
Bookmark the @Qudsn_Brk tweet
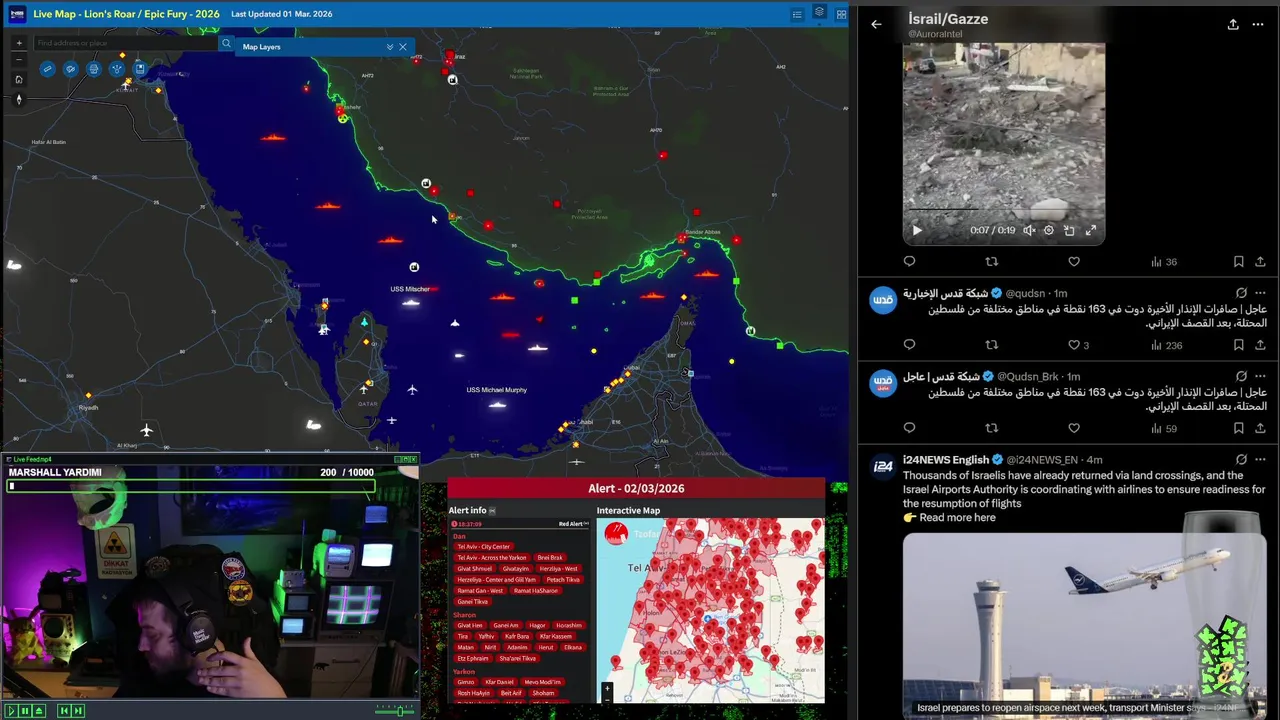(x=1238, y=428)
